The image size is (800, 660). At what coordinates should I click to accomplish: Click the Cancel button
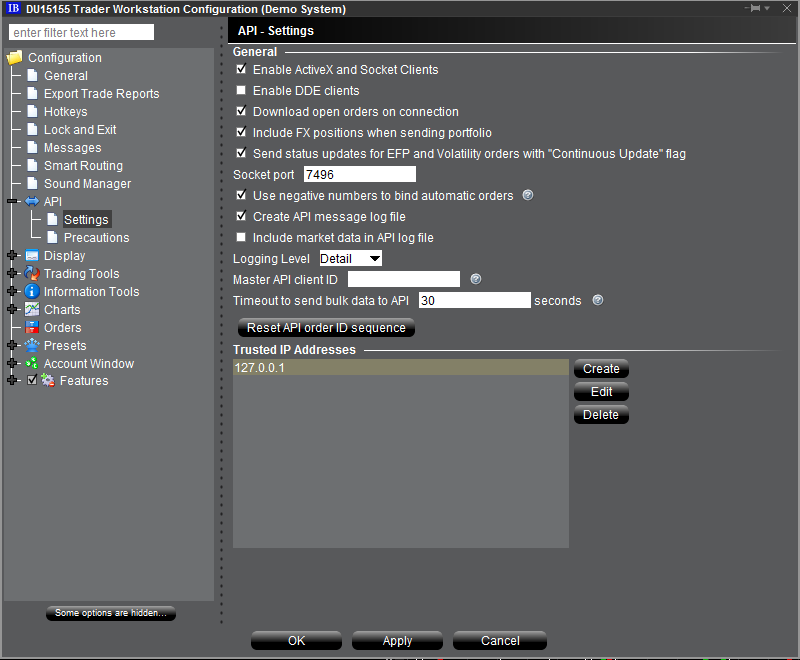(x=499, y=641)
